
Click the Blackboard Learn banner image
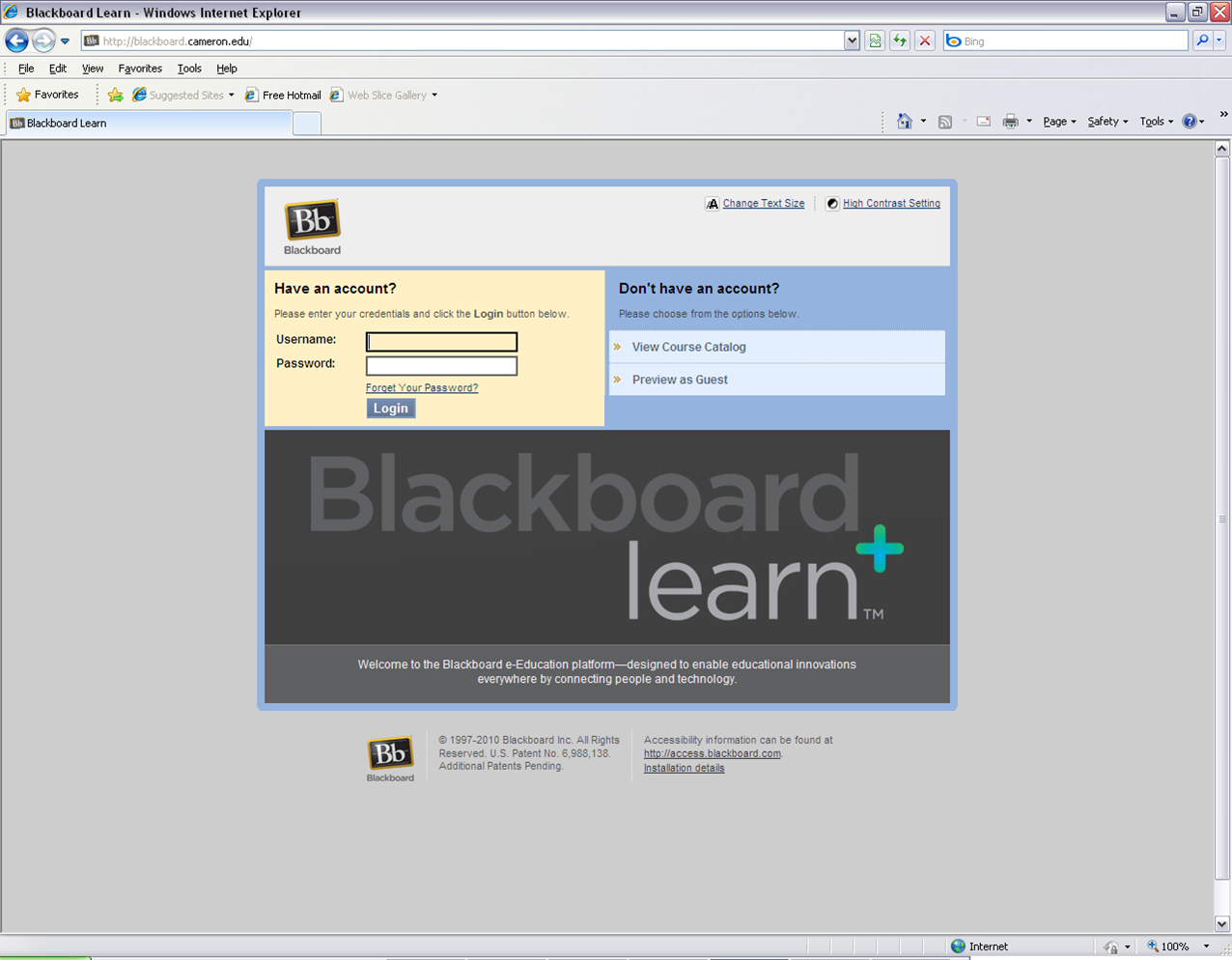coord(607,537)
